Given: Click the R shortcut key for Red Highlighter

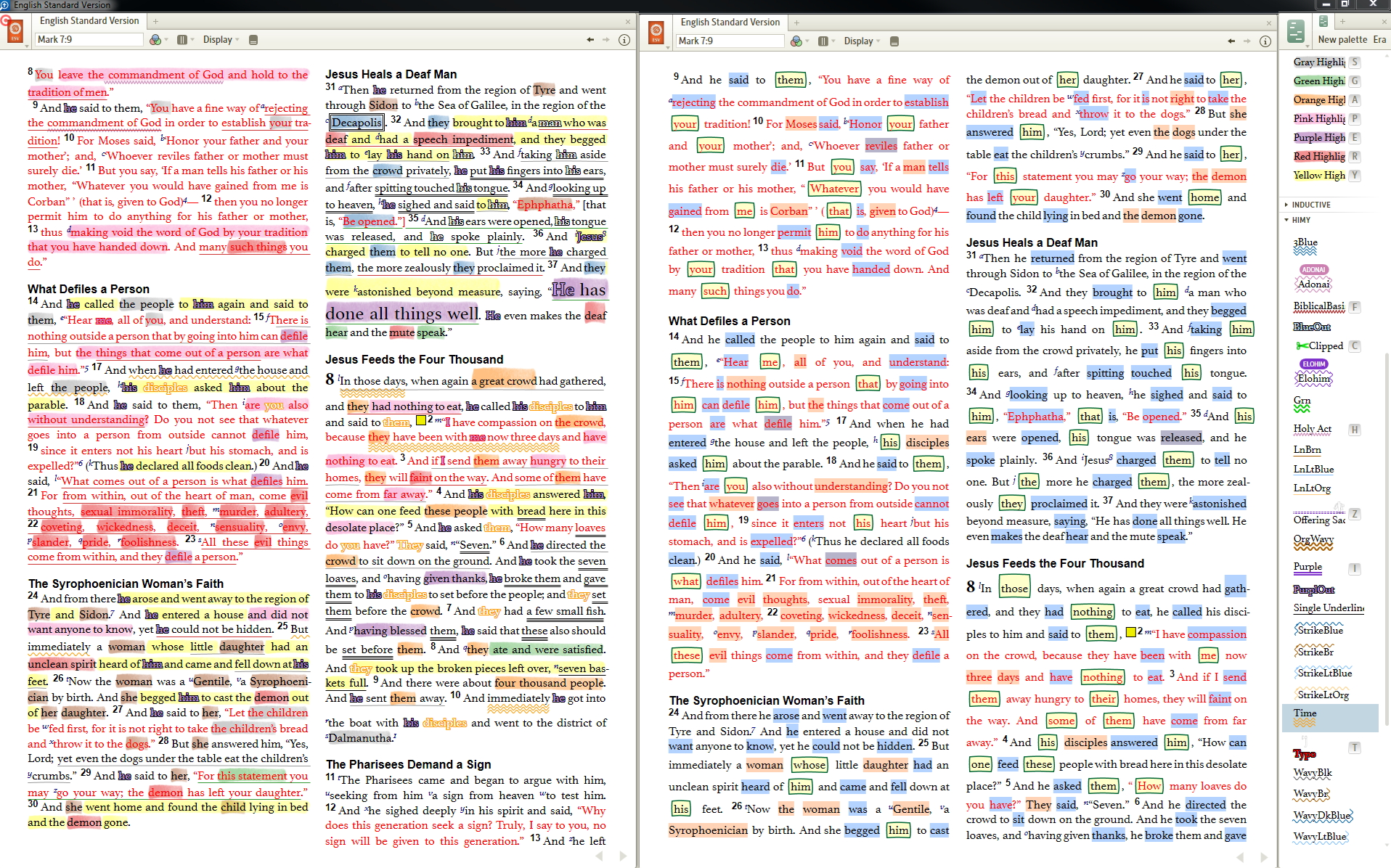Looking at the screenshot, I should (1355, 157).
